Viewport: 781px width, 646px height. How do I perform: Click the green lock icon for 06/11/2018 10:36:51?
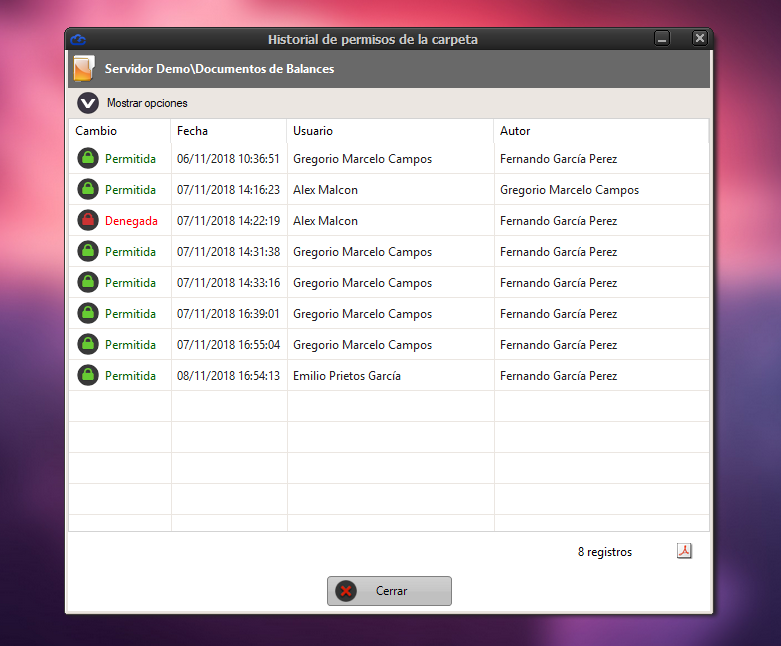88,158
